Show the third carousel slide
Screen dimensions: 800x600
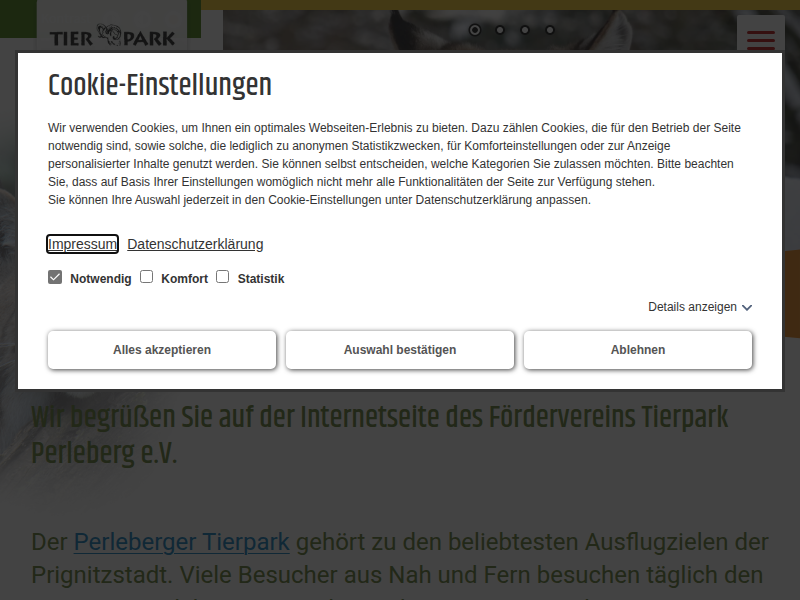525,30
